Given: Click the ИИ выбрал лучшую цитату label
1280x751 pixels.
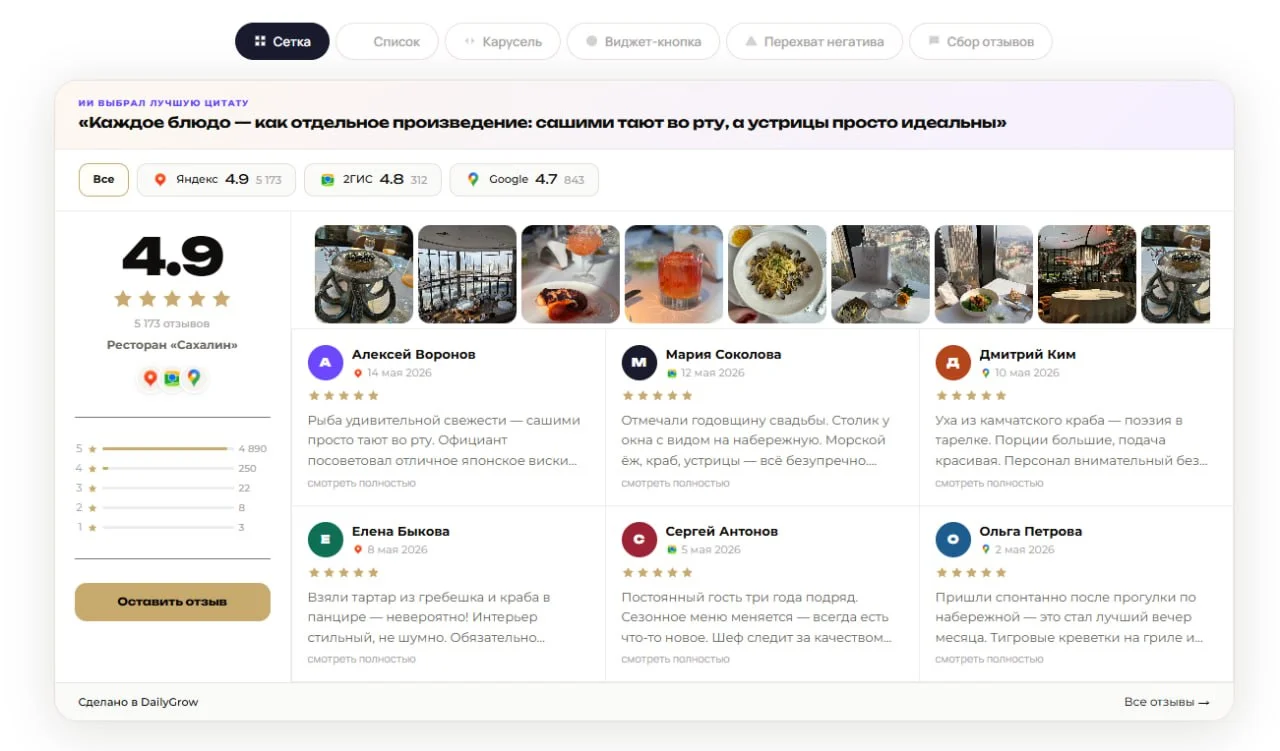Looking at the screenshot, I should (164, 103).
